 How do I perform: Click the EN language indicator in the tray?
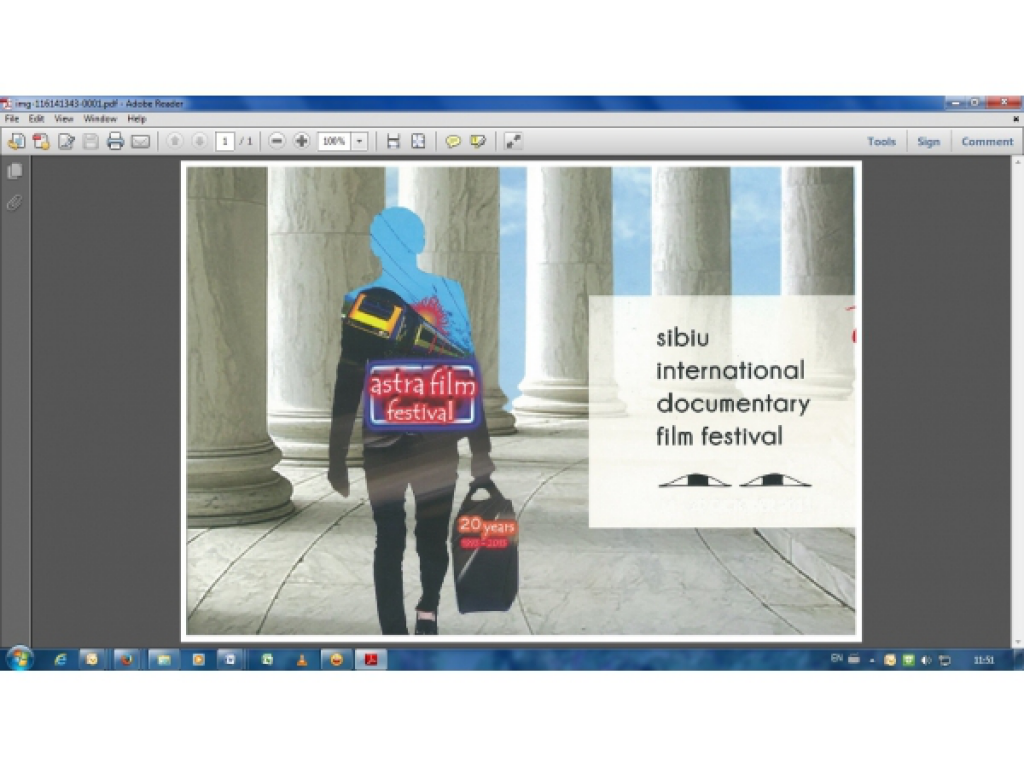(837, 658)
